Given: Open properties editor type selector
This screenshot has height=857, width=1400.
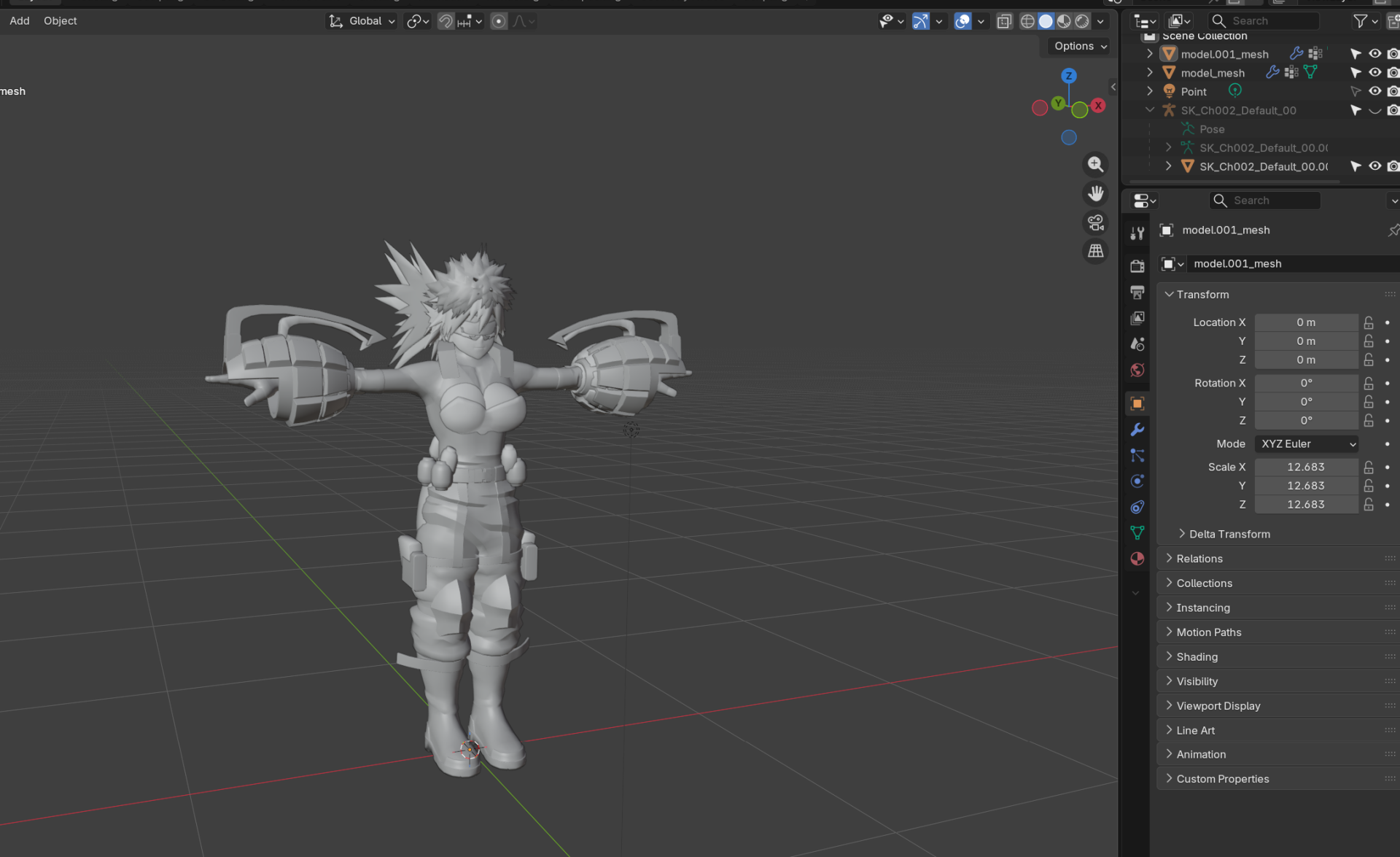Looking at the screenshot, I should pyautogui.click(x=1145, y=201).
